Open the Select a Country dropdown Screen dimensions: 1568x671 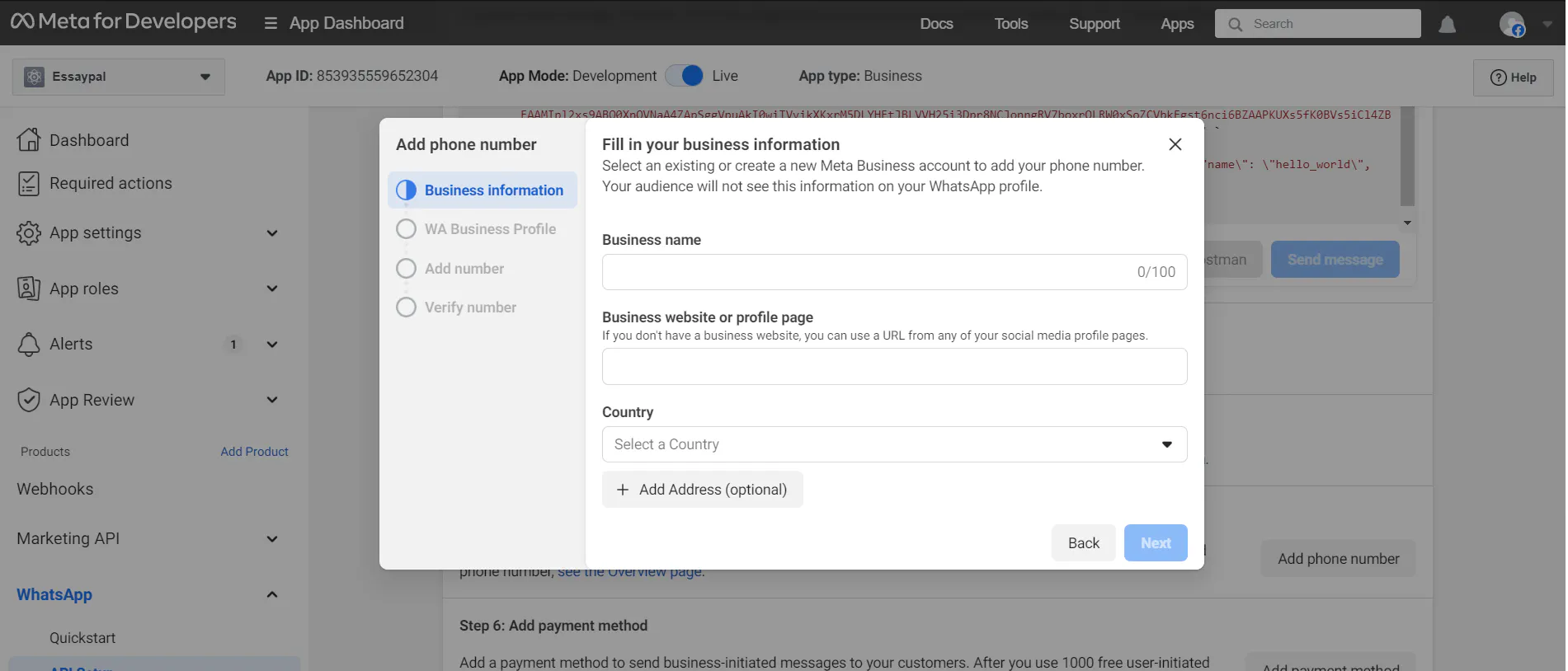click(x=895, y=444)
